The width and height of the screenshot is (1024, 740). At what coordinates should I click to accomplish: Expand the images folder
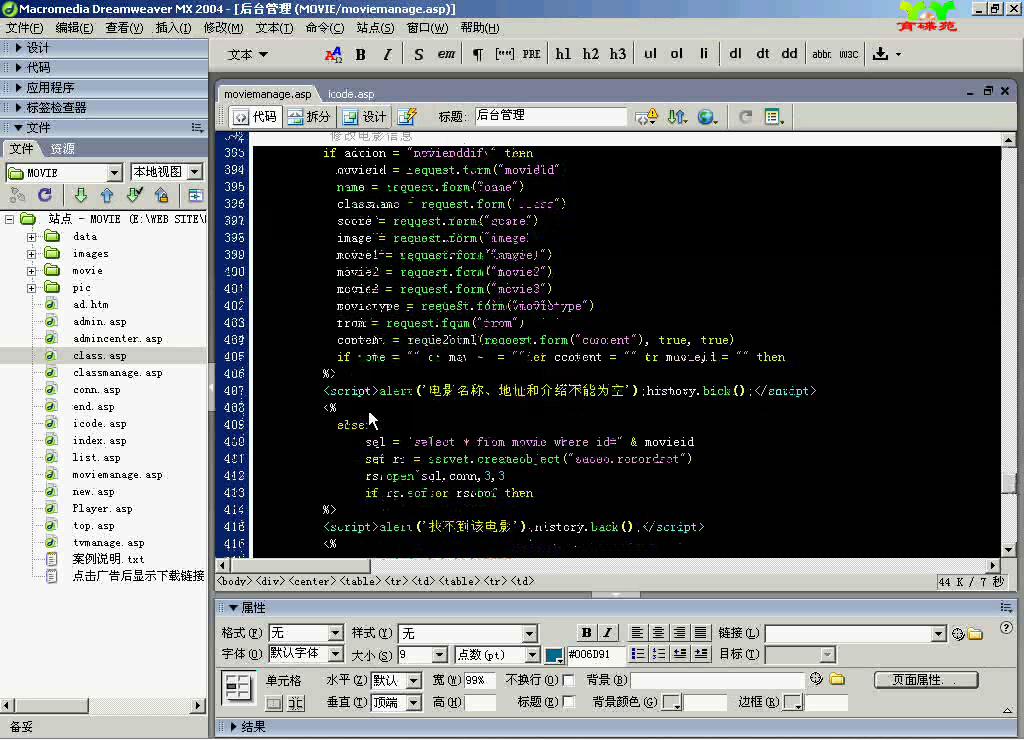pos(31,254)
